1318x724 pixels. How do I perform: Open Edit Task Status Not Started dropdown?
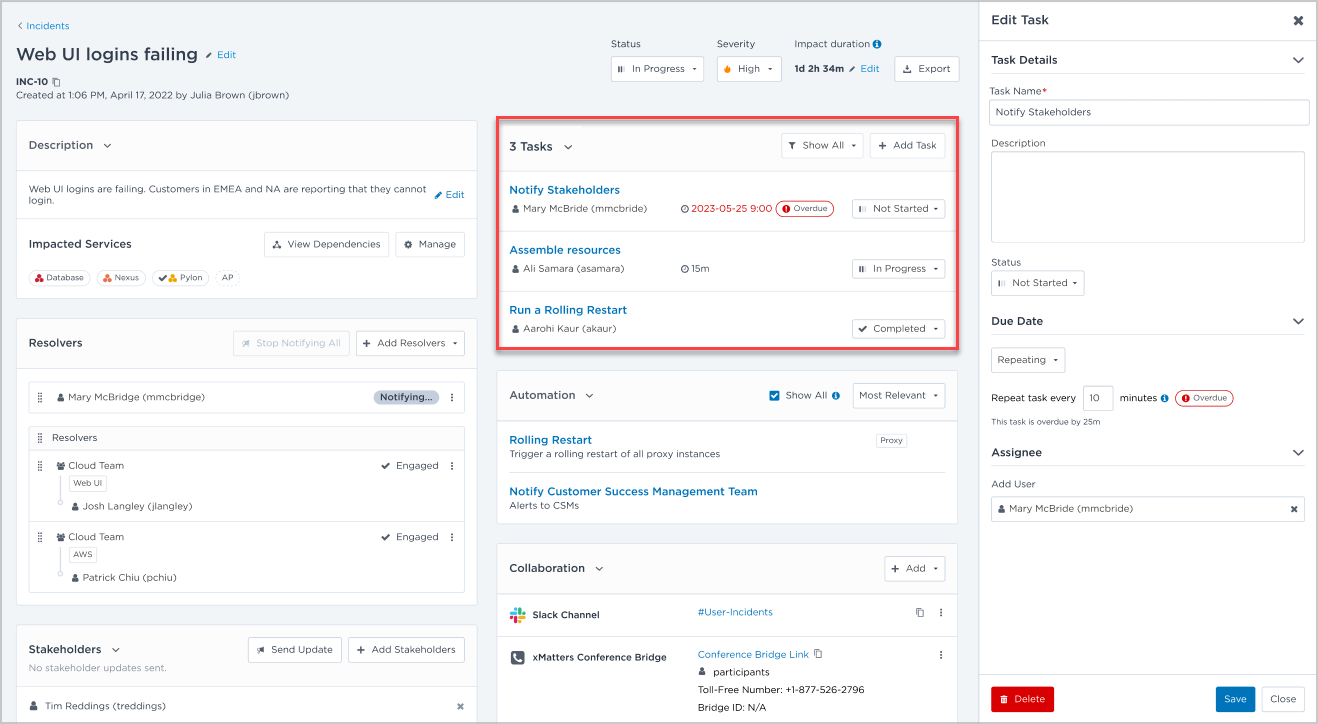click(1037, 283)
